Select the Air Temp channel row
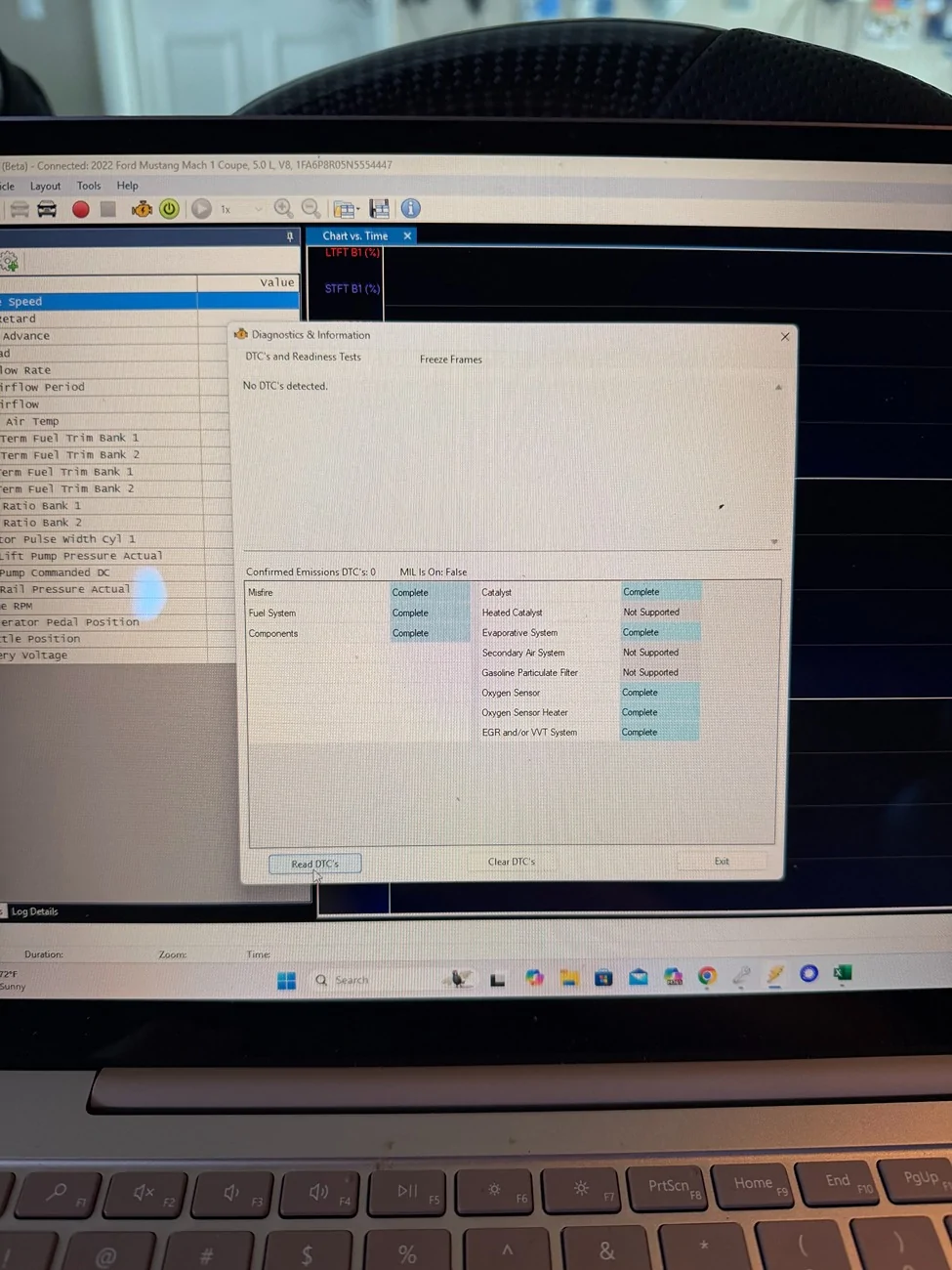The height and width of the screenshot is (1270, 952). [117, 421]
